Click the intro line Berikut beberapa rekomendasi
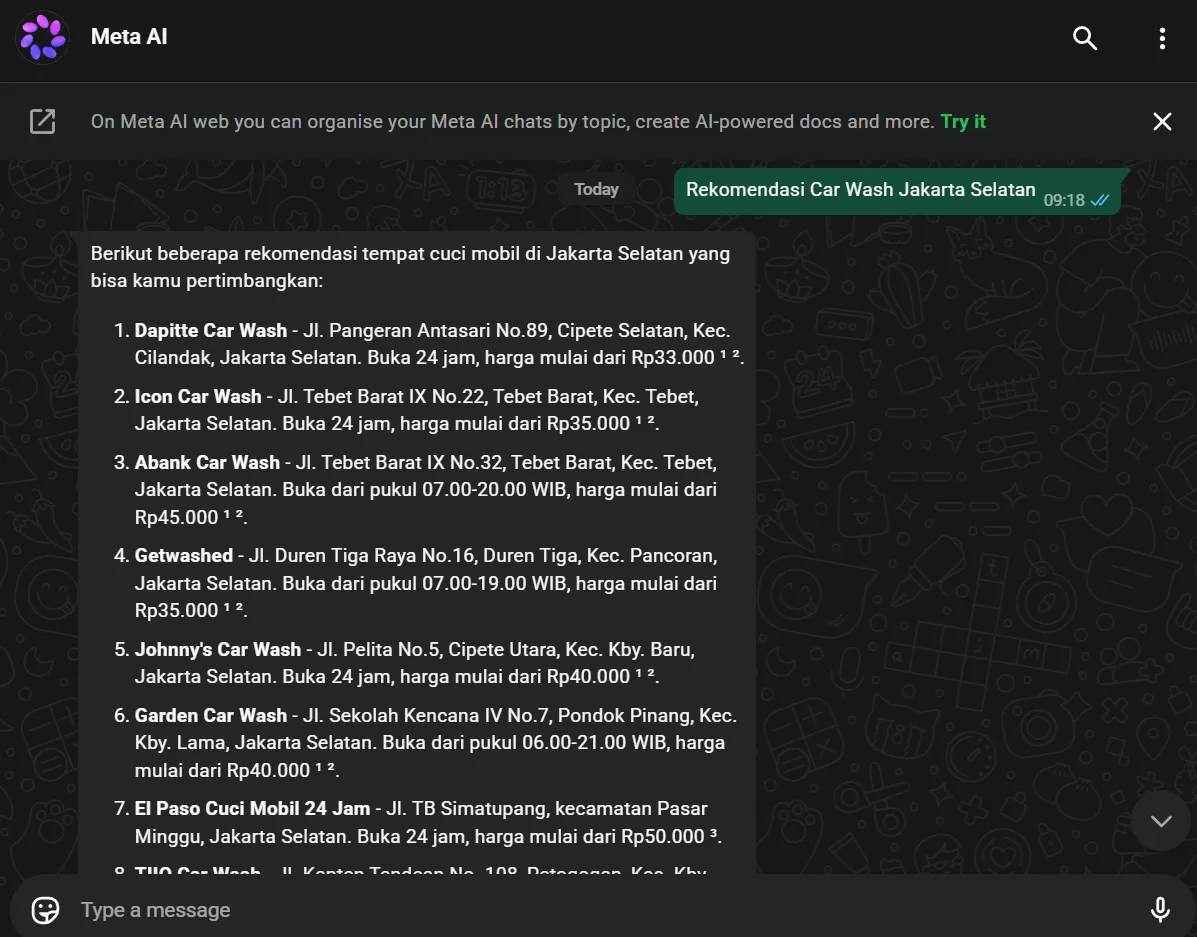The image size is (1197, 937). click(x=410, y=267)
